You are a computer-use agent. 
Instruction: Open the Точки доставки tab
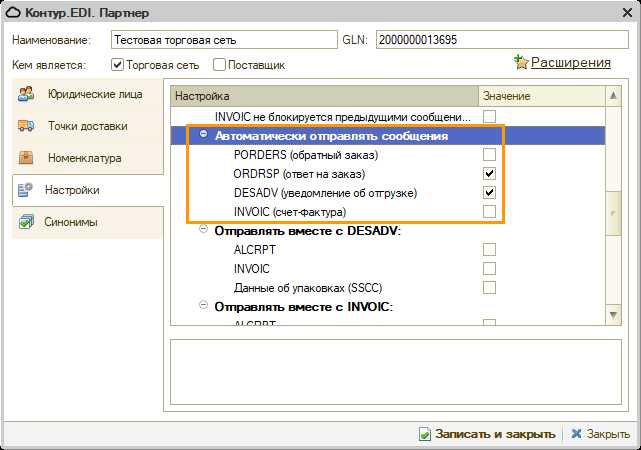(x=88, y=126)
